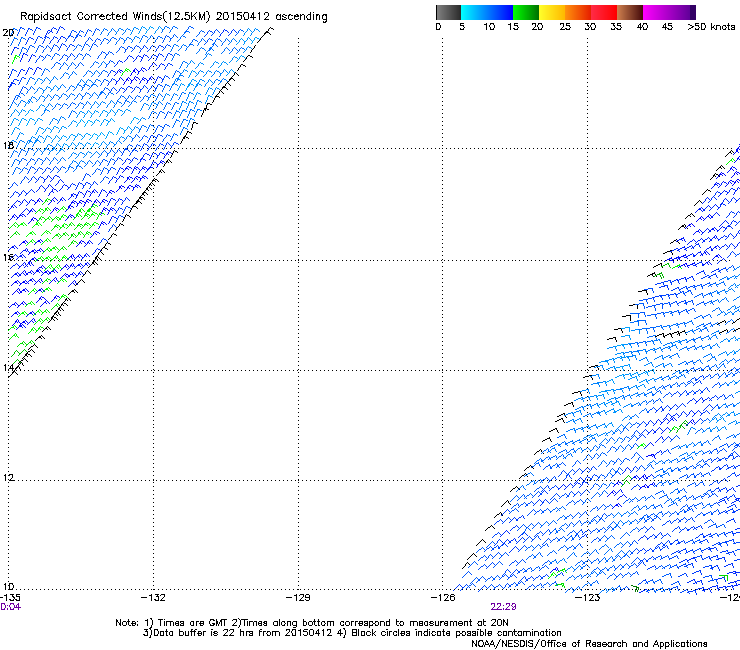
Task: Click the NOAA/NESDIS credit line
Action: tap(589, 644)
